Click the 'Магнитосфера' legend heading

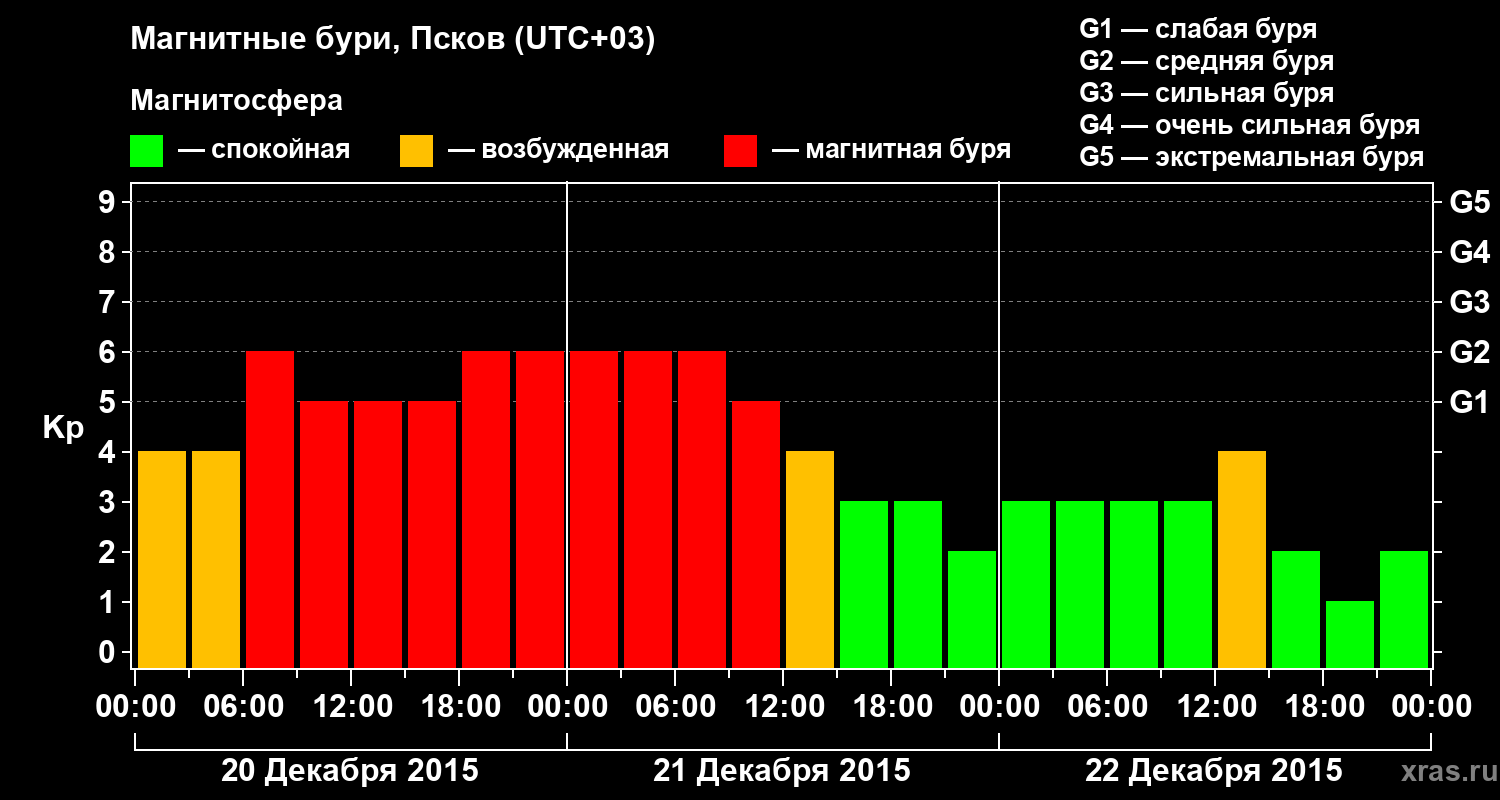[236, 101]
